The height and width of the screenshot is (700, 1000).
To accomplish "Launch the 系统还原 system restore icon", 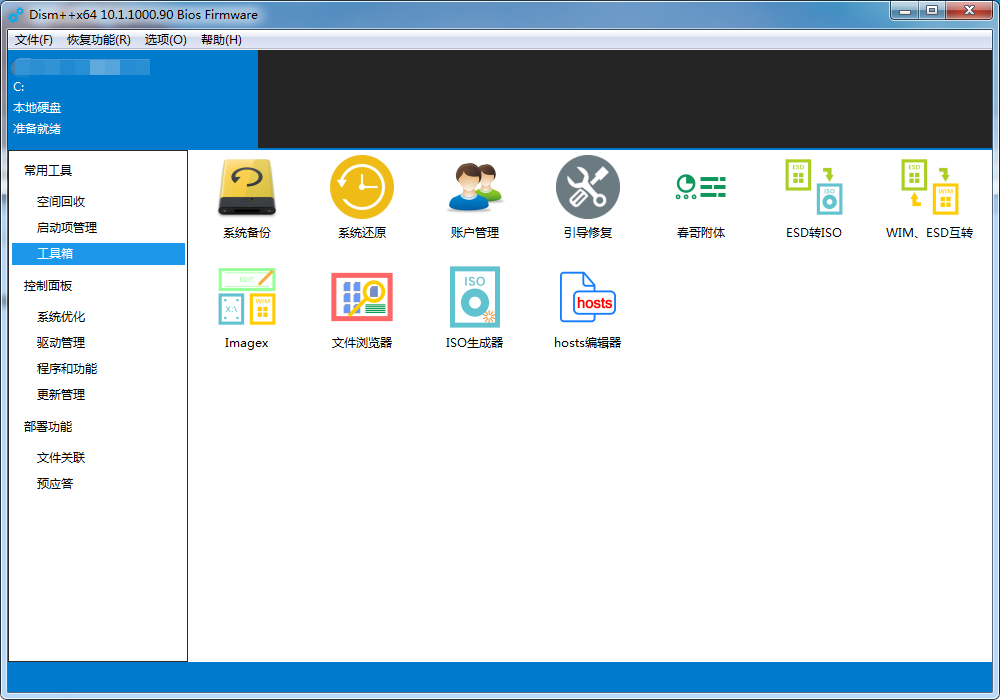I will tap(361, 188).
